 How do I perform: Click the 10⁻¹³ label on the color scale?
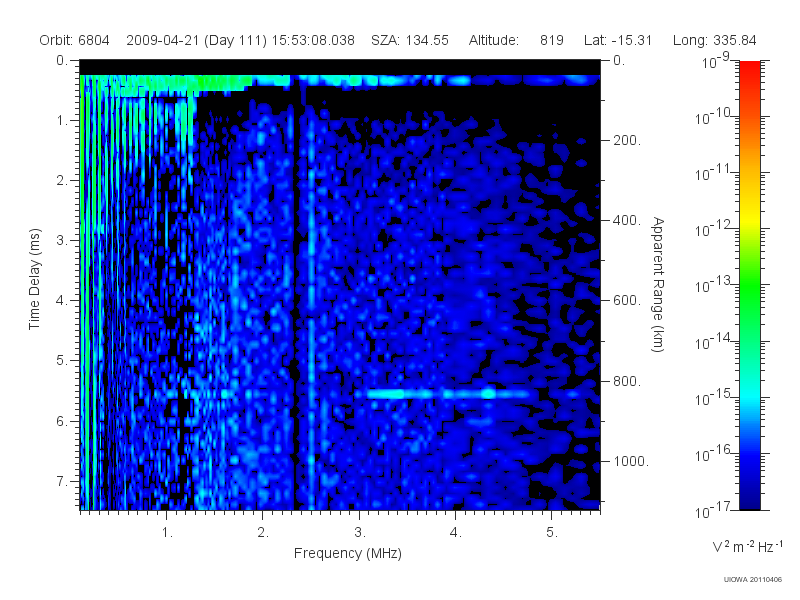(x=714, y=284)
